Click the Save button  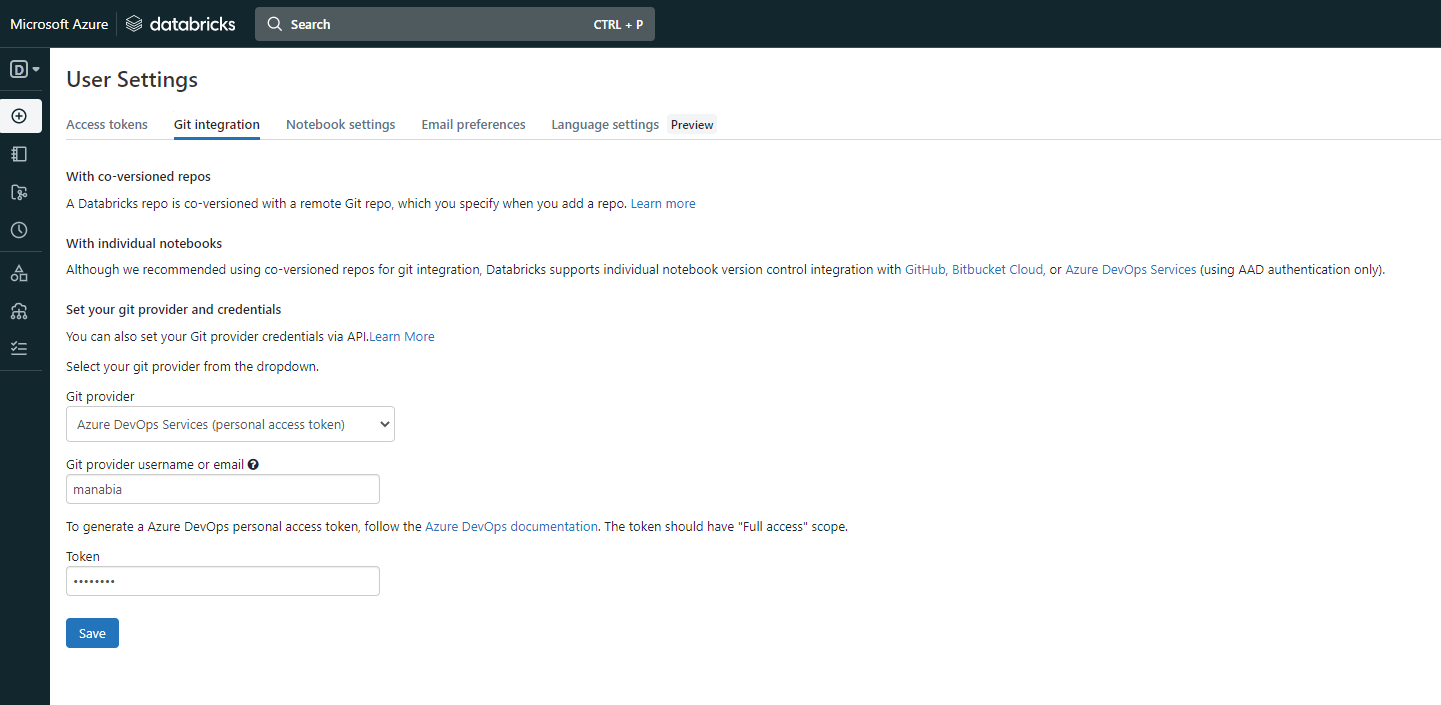click(92, 633)
